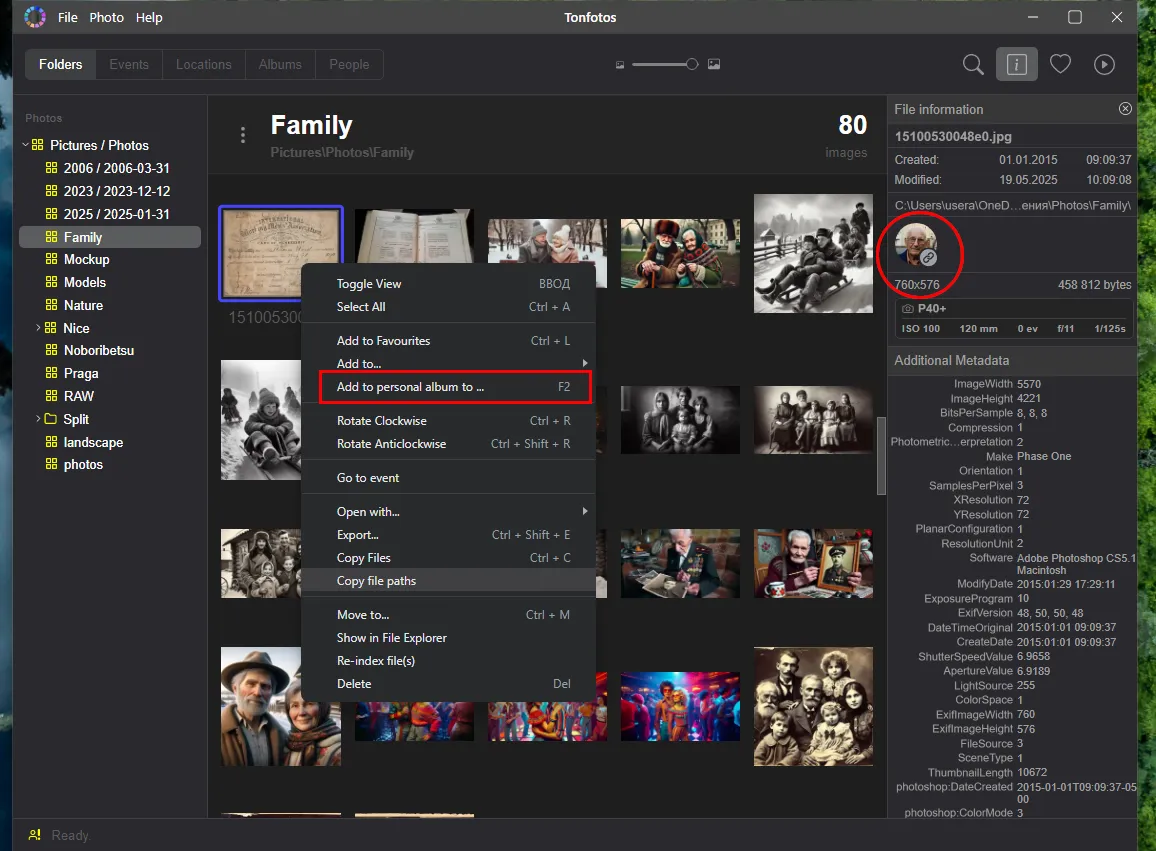Expand the Split folder in the sidebar
The image size is (1156, 851).
[x=38, y=418]
